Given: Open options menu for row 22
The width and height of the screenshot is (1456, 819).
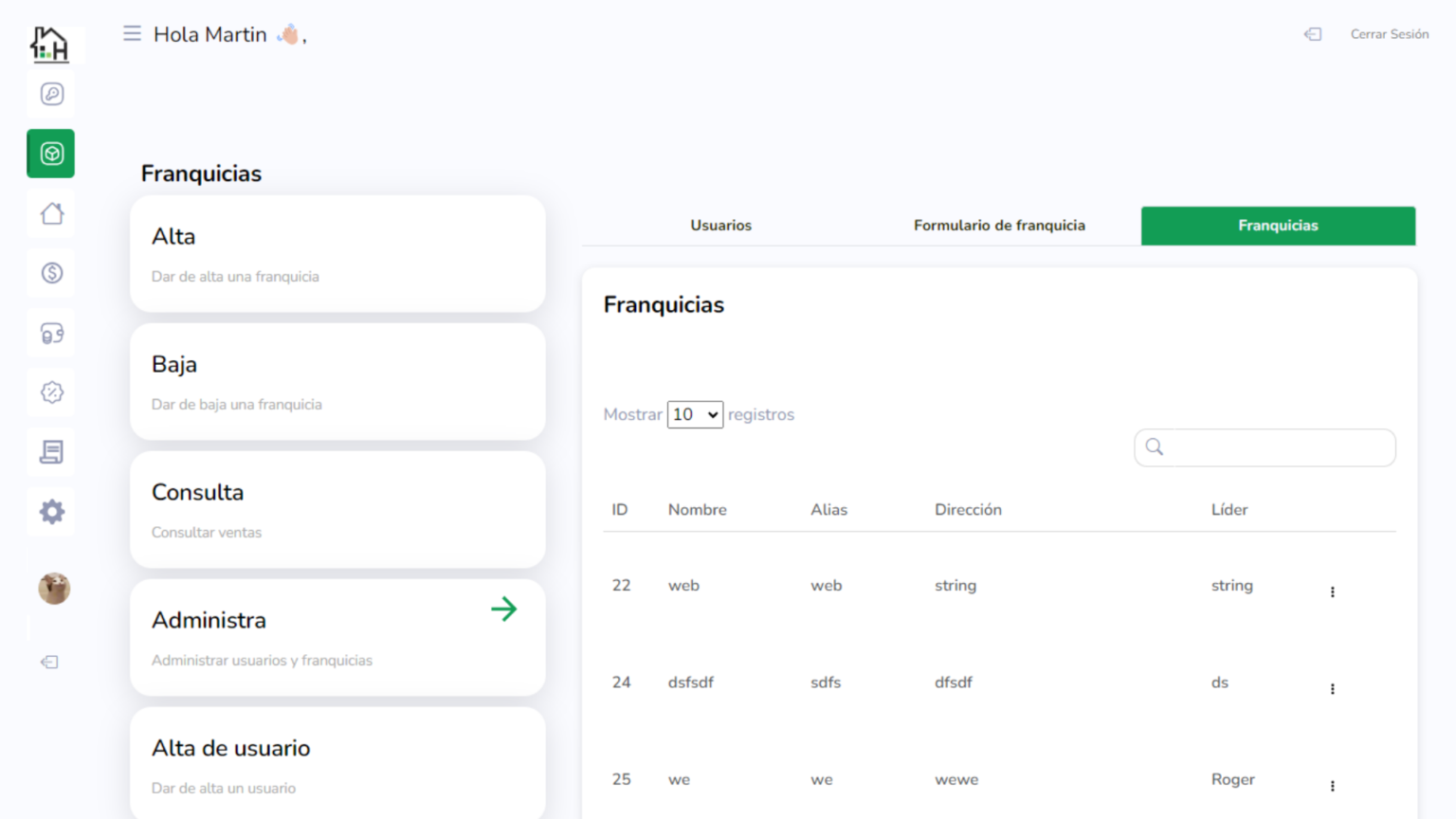Looking at the screenshot, I should 1332,591.
